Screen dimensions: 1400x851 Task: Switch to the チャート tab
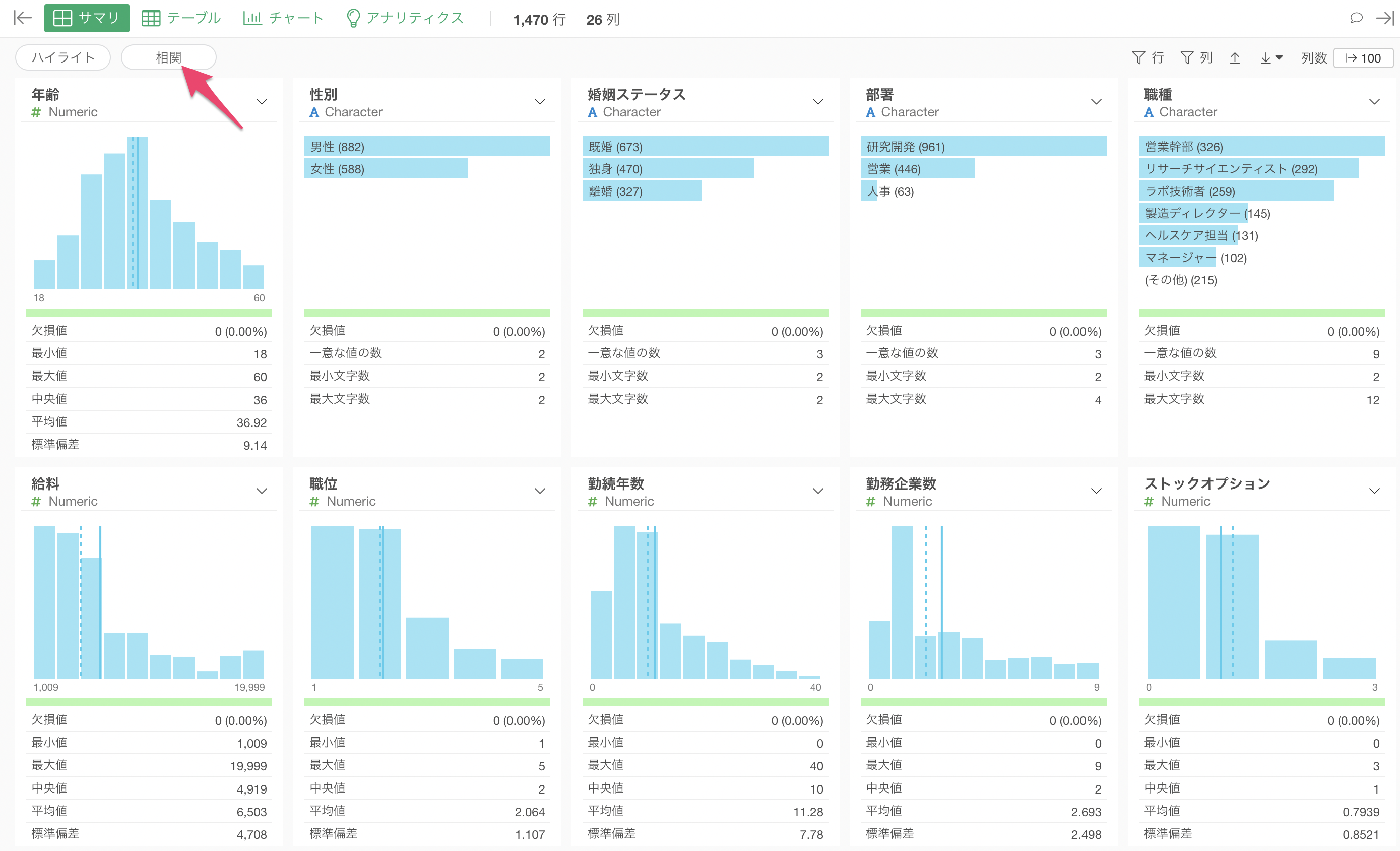click(283, 18)
